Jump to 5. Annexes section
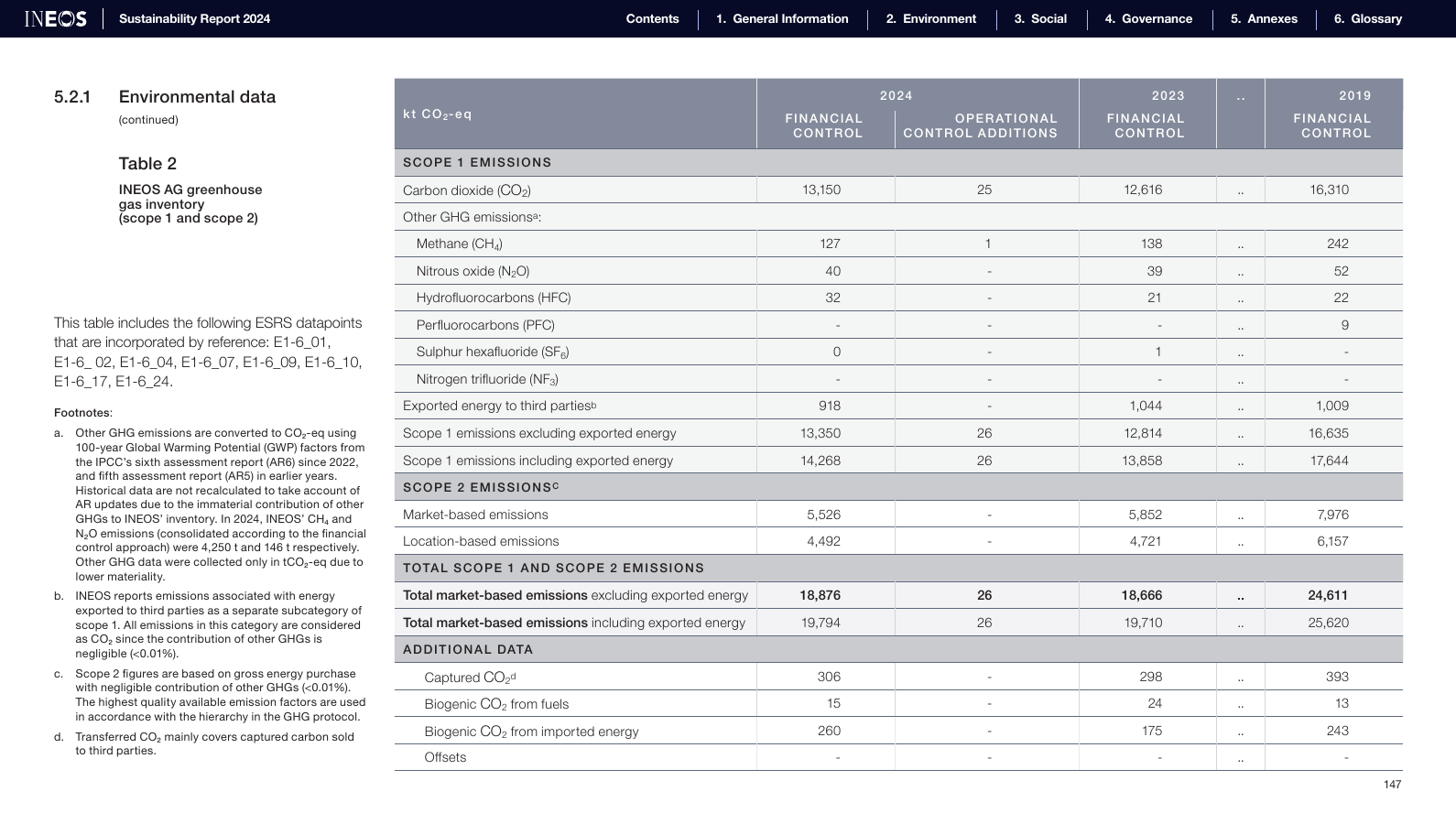 pos(1264,18)
